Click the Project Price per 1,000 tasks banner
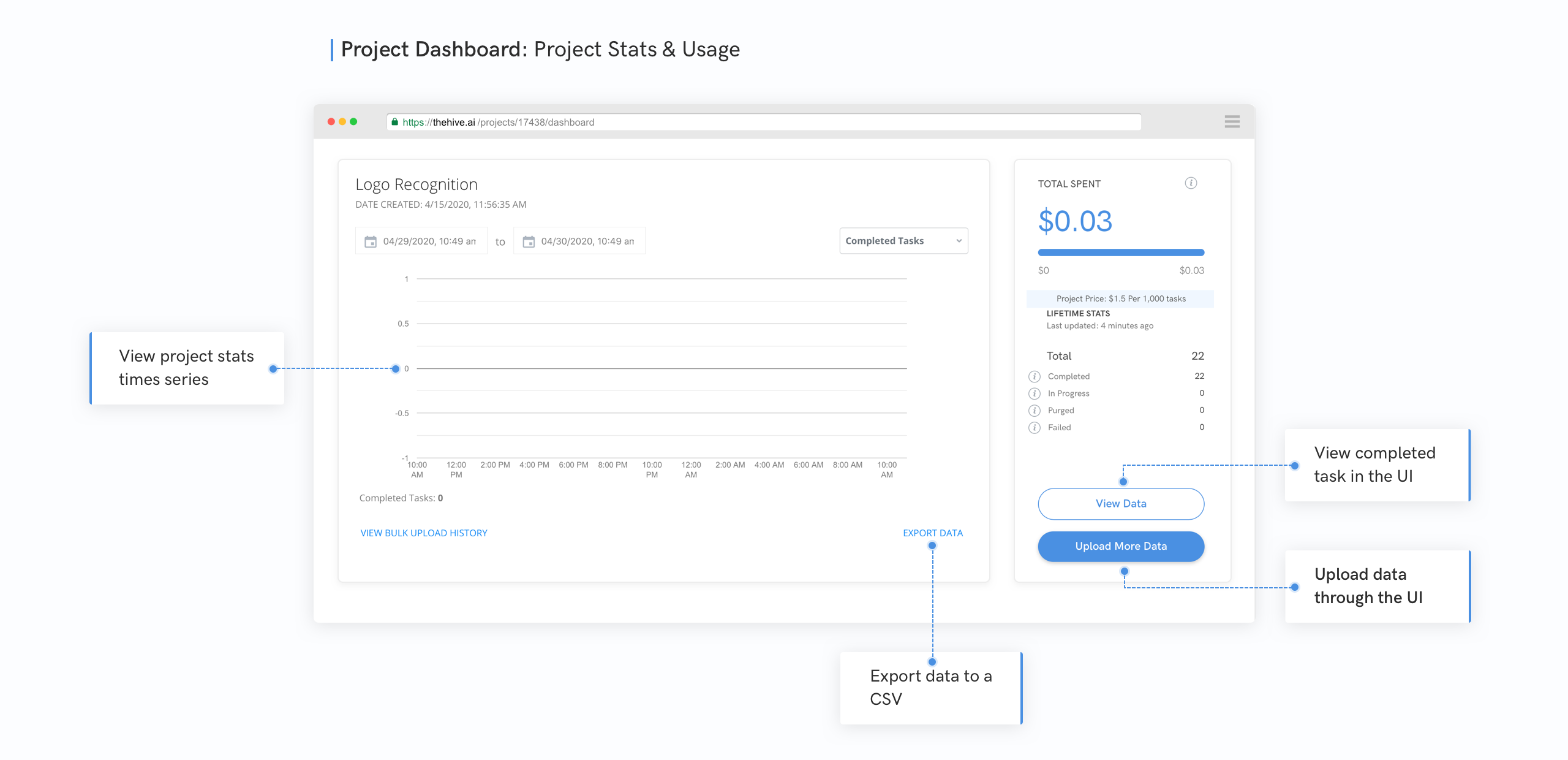Viewport: 1568px width, 760px height. pos(1120,298)
